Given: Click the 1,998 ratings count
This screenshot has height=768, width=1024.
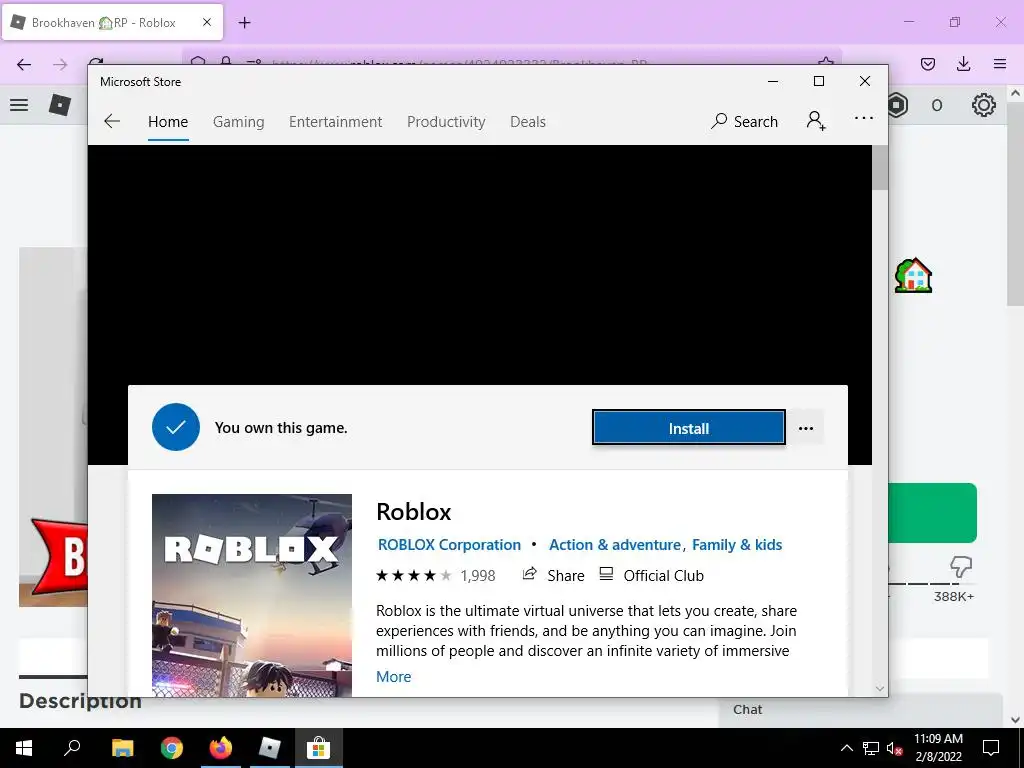Looking at the screenshot, I should point(478,575).
